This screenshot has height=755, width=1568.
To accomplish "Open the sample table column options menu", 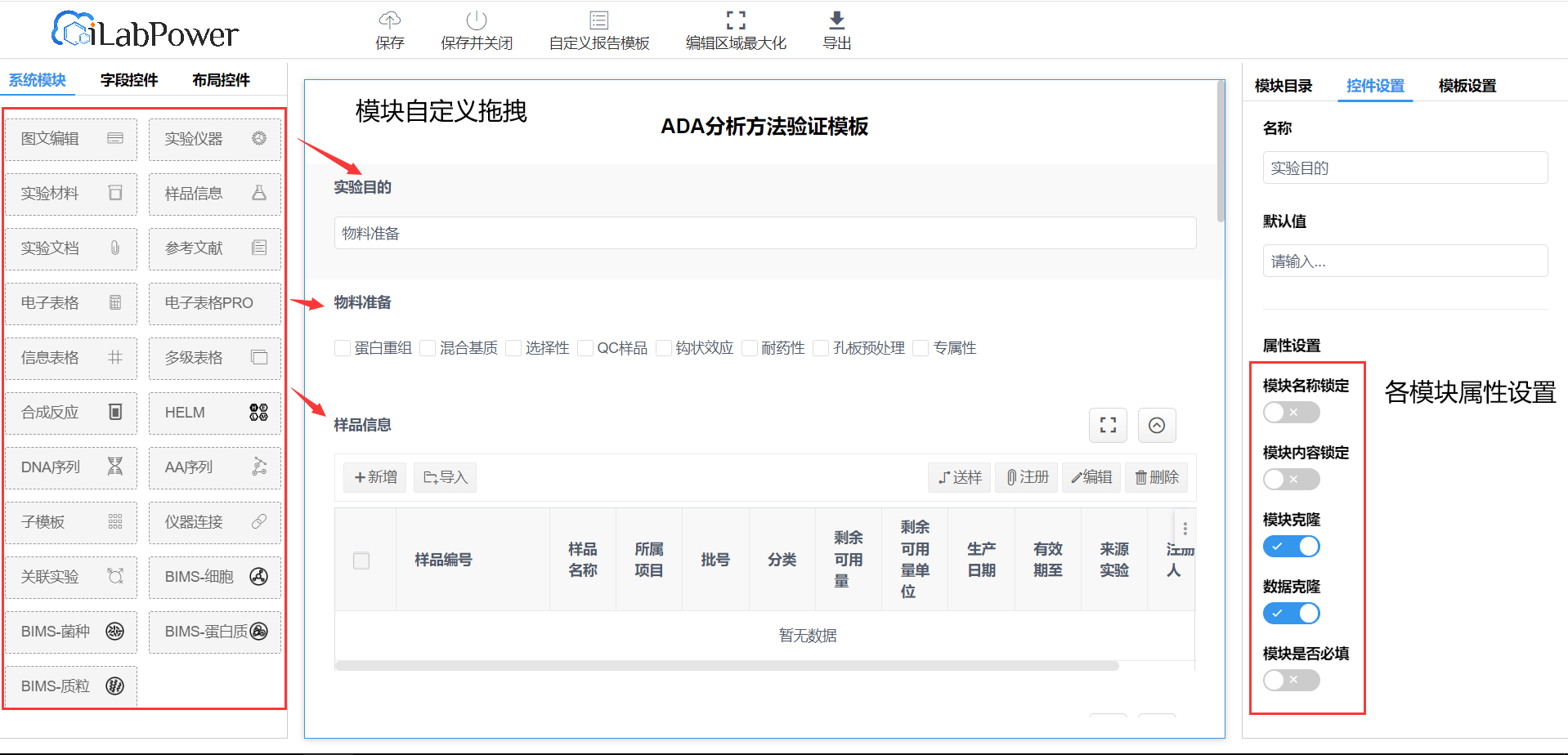I will pos(1185,529).
